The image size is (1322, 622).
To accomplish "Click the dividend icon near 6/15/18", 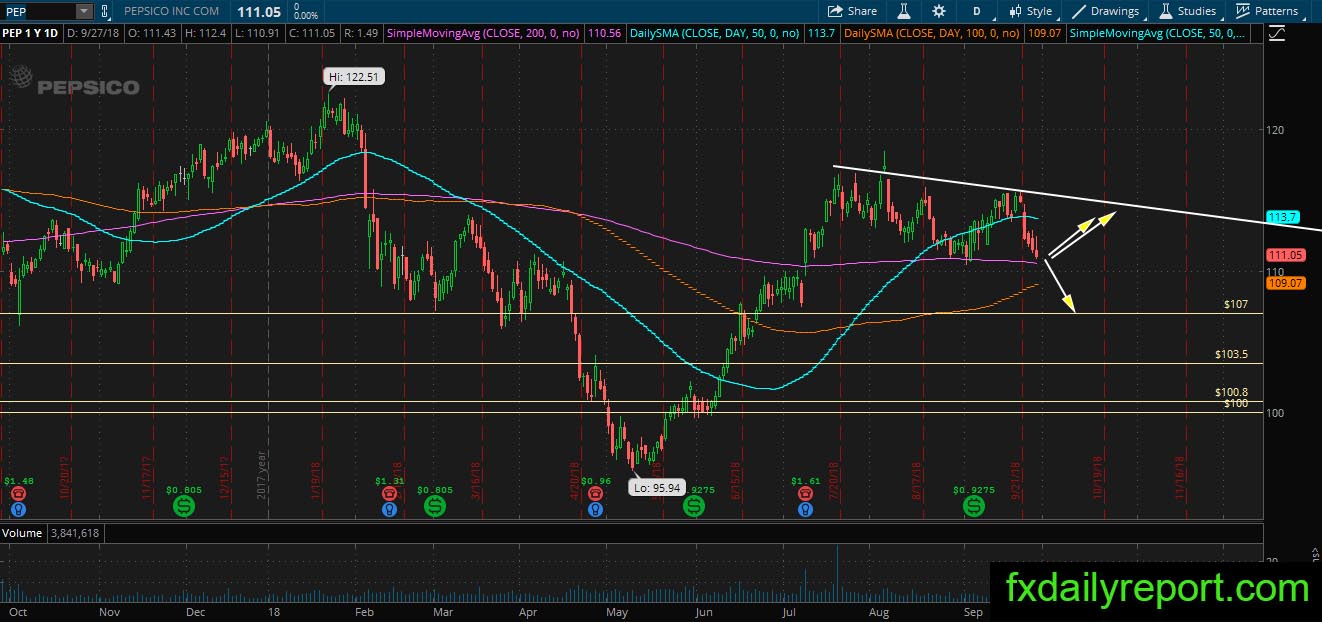I will pyautogui.click(x=693, y=507).
